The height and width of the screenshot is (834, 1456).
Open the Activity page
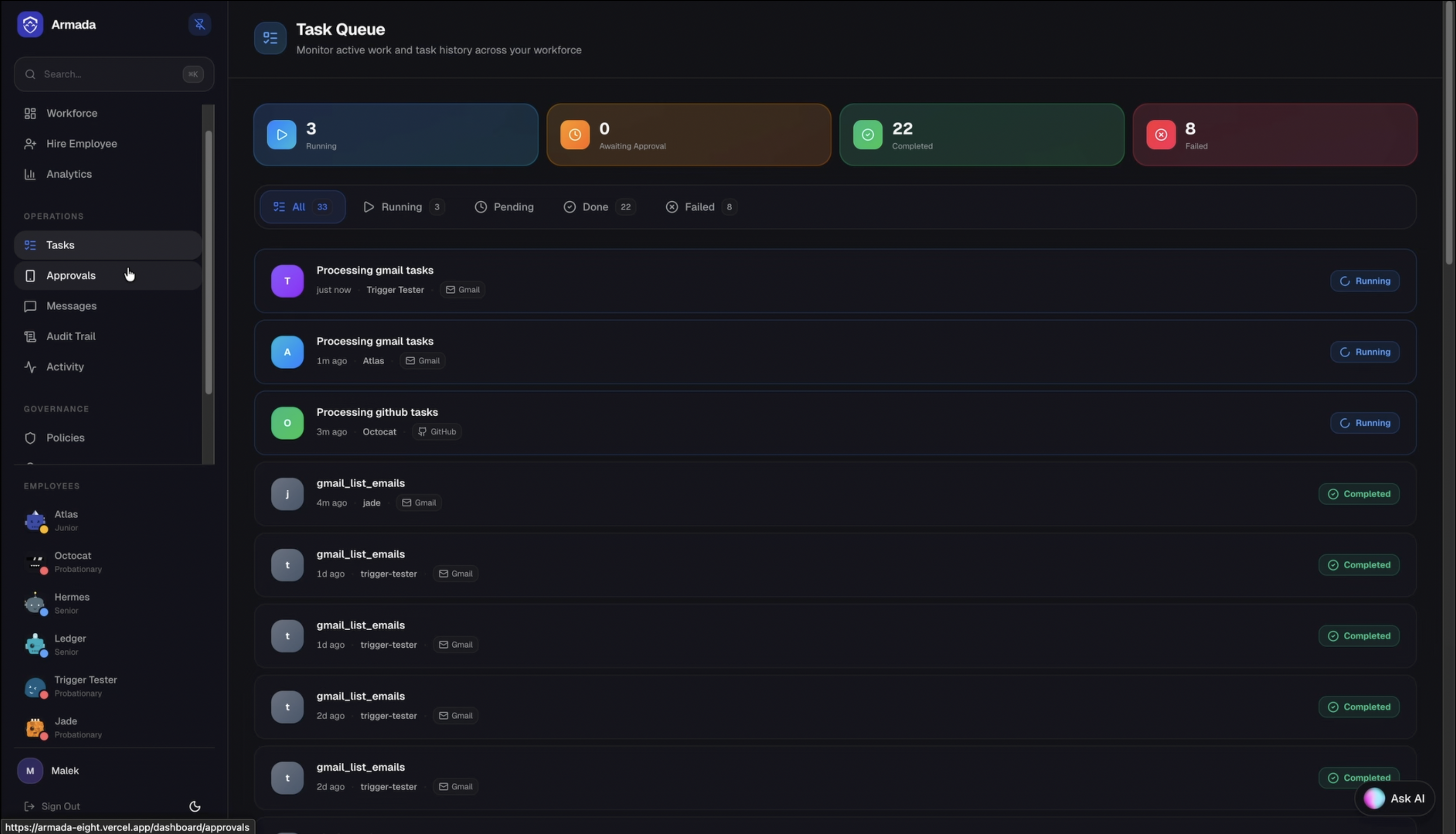point(65,366)
